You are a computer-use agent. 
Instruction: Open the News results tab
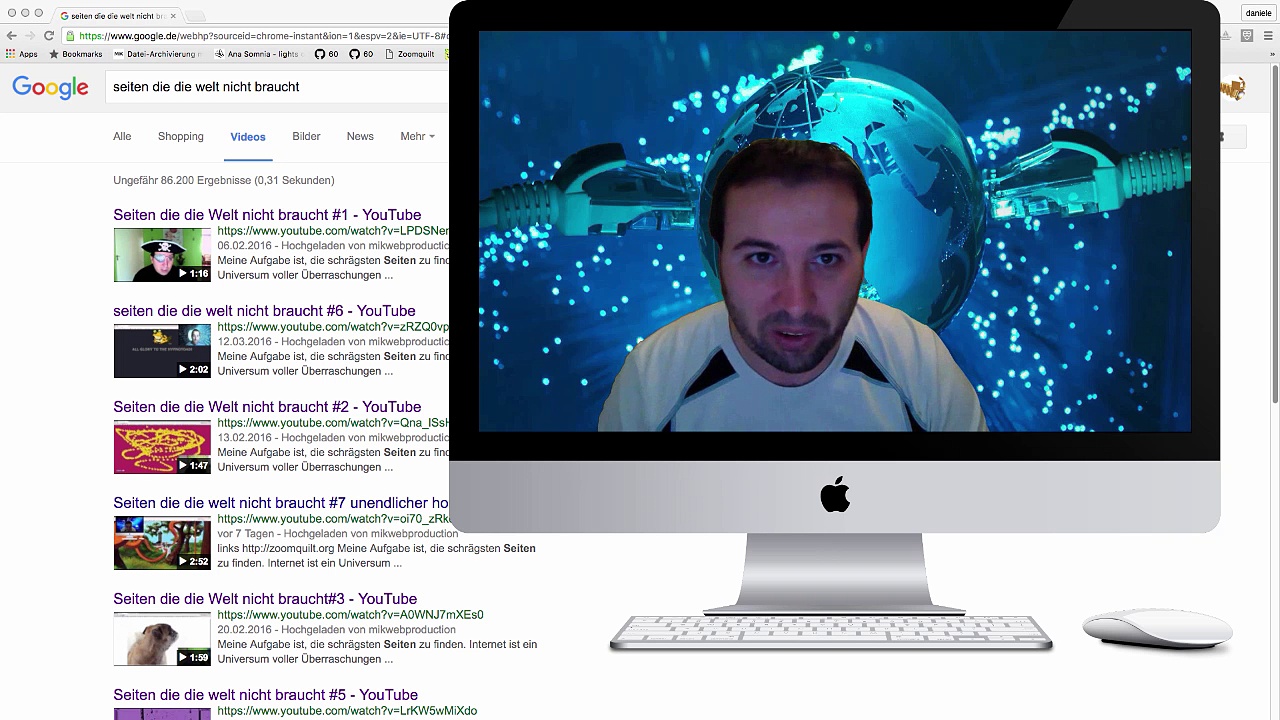pyautogui.click(x=360, y=136)
